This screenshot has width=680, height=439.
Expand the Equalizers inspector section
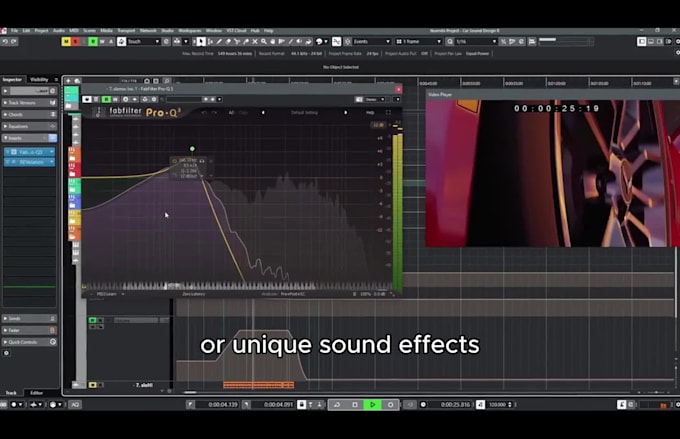coord(29,126)
